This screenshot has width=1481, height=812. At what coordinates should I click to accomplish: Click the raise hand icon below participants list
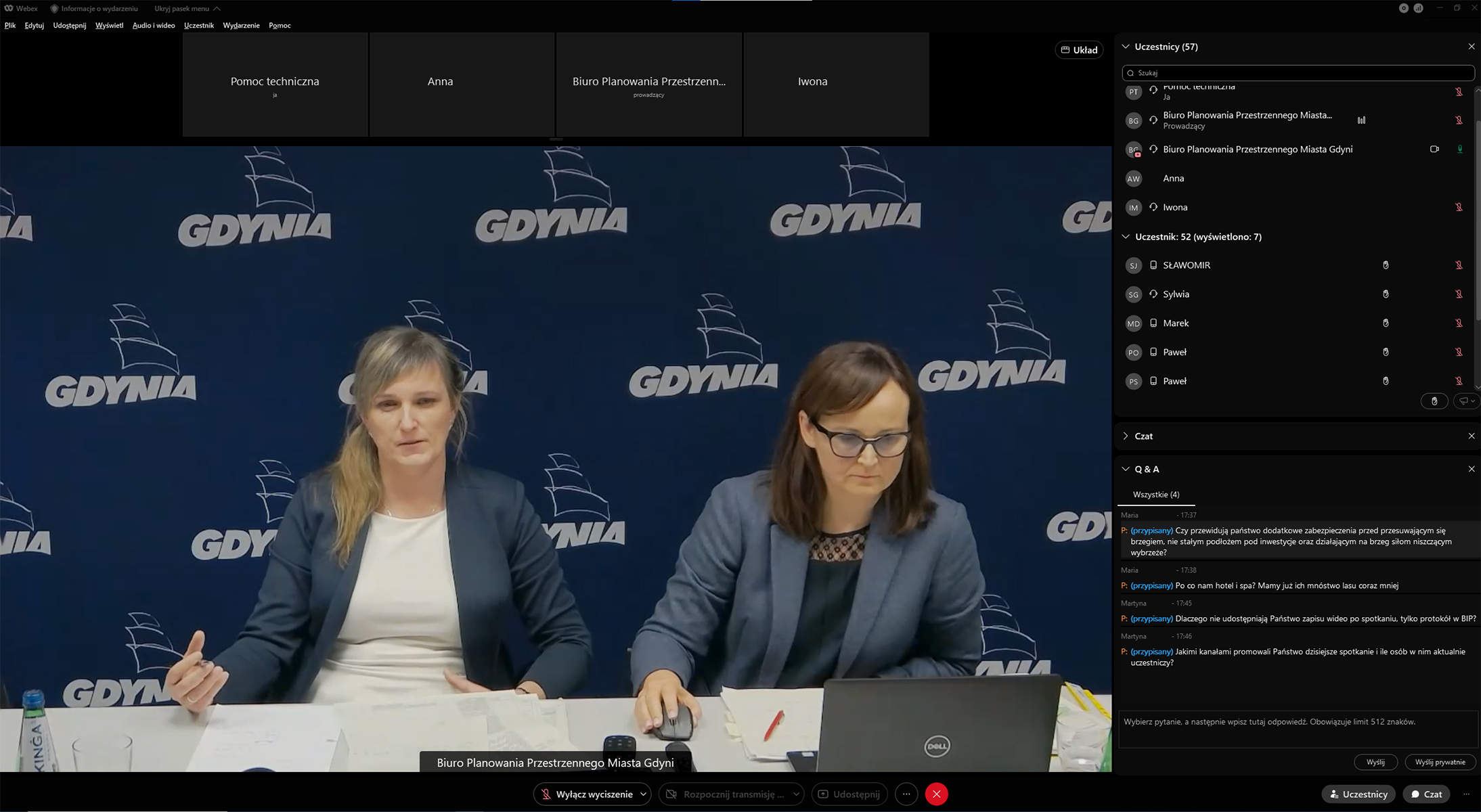pyautogui.click(x=1434, y=401)
